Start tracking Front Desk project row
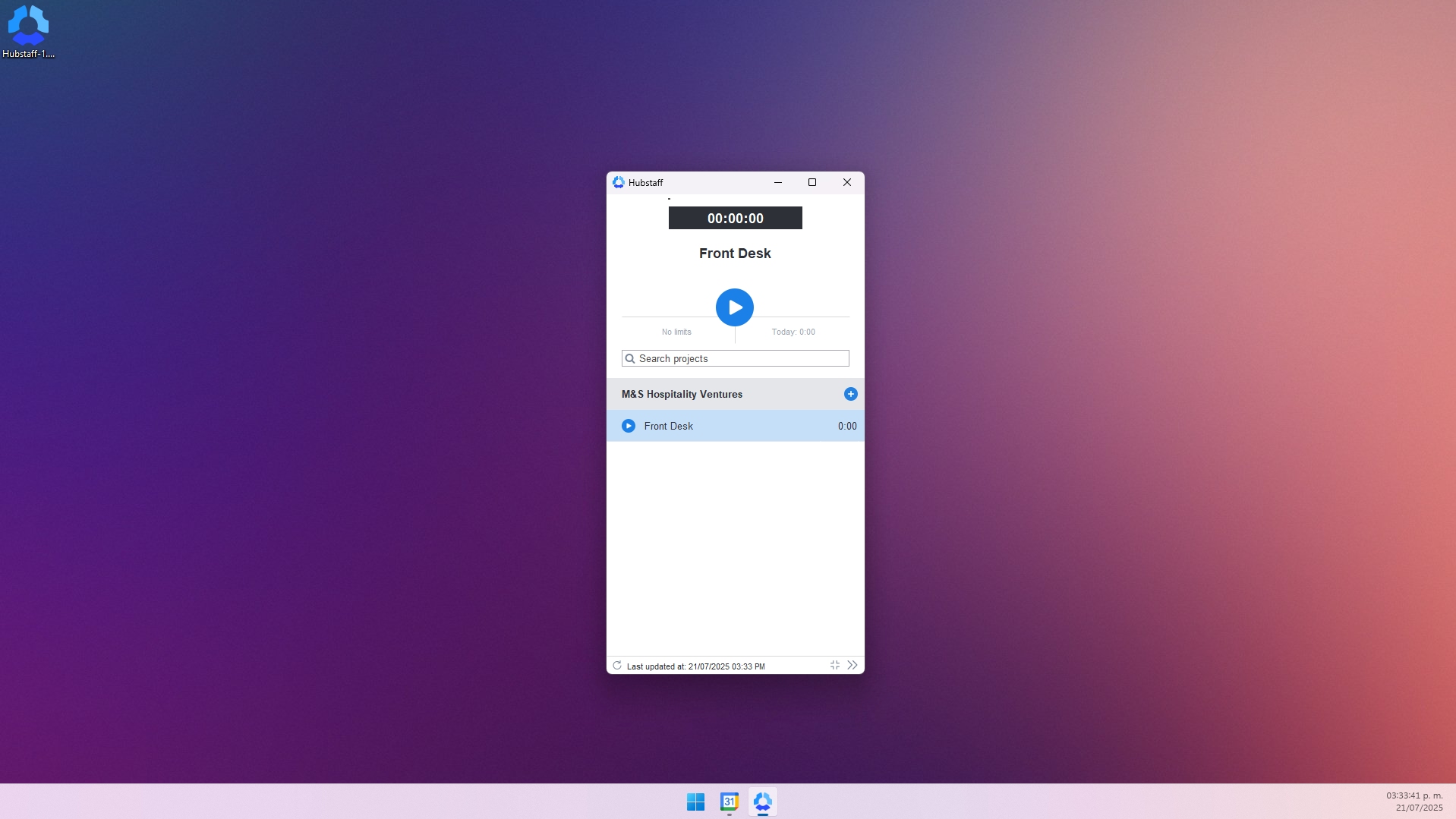The image size is (1456, 819). coord(629,426)
